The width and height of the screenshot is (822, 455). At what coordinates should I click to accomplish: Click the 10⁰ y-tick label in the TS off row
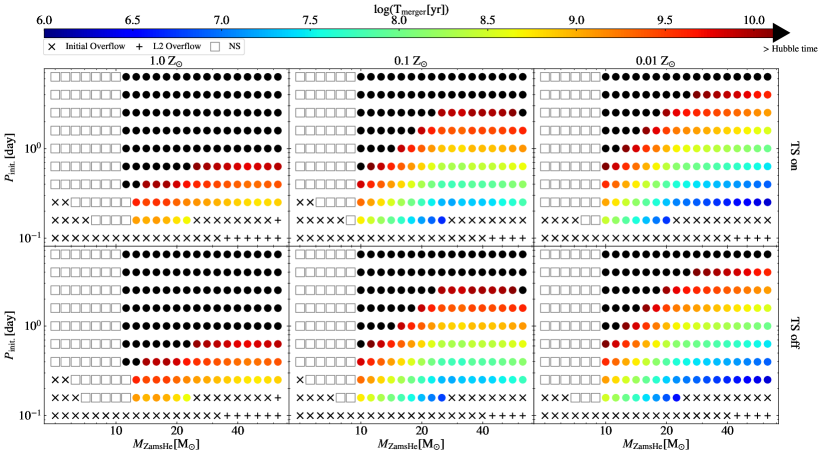pyautogui.click(x=31, y=325)
